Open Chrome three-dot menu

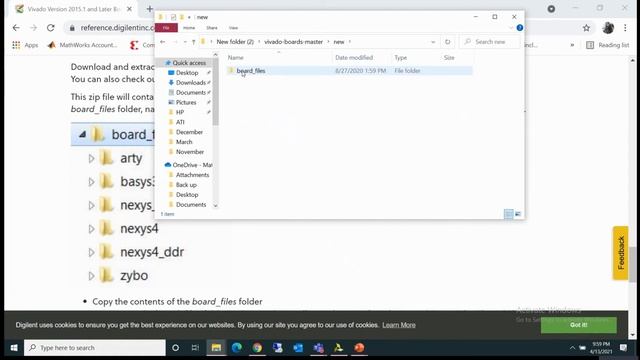(x=625, y=28)
